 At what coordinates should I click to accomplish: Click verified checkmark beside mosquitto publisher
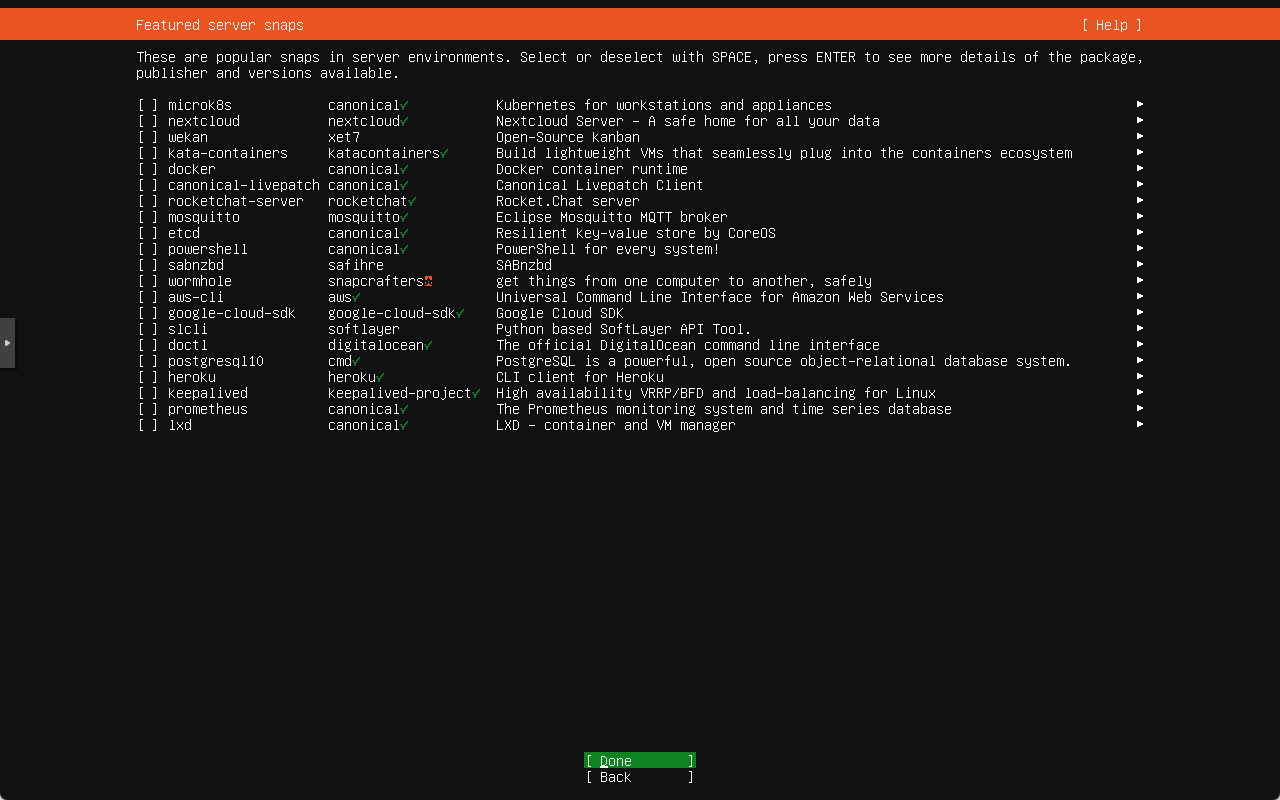coord(404,217)
